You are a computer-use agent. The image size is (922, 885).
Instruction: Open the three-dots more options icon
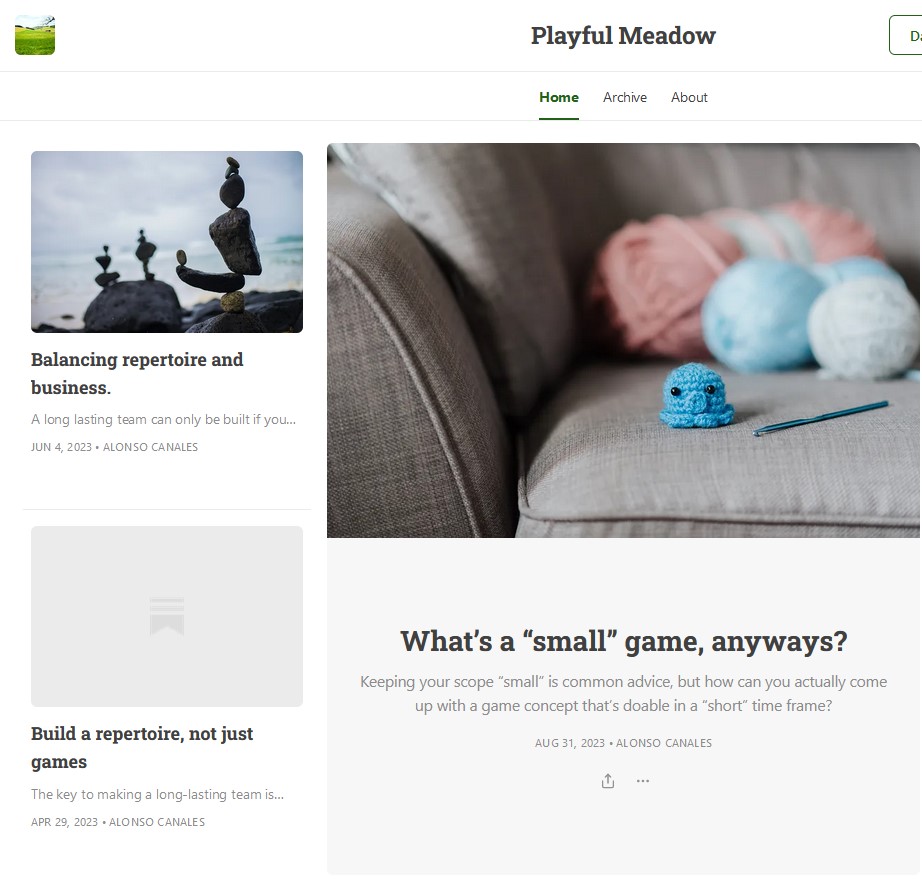point(643,781)
